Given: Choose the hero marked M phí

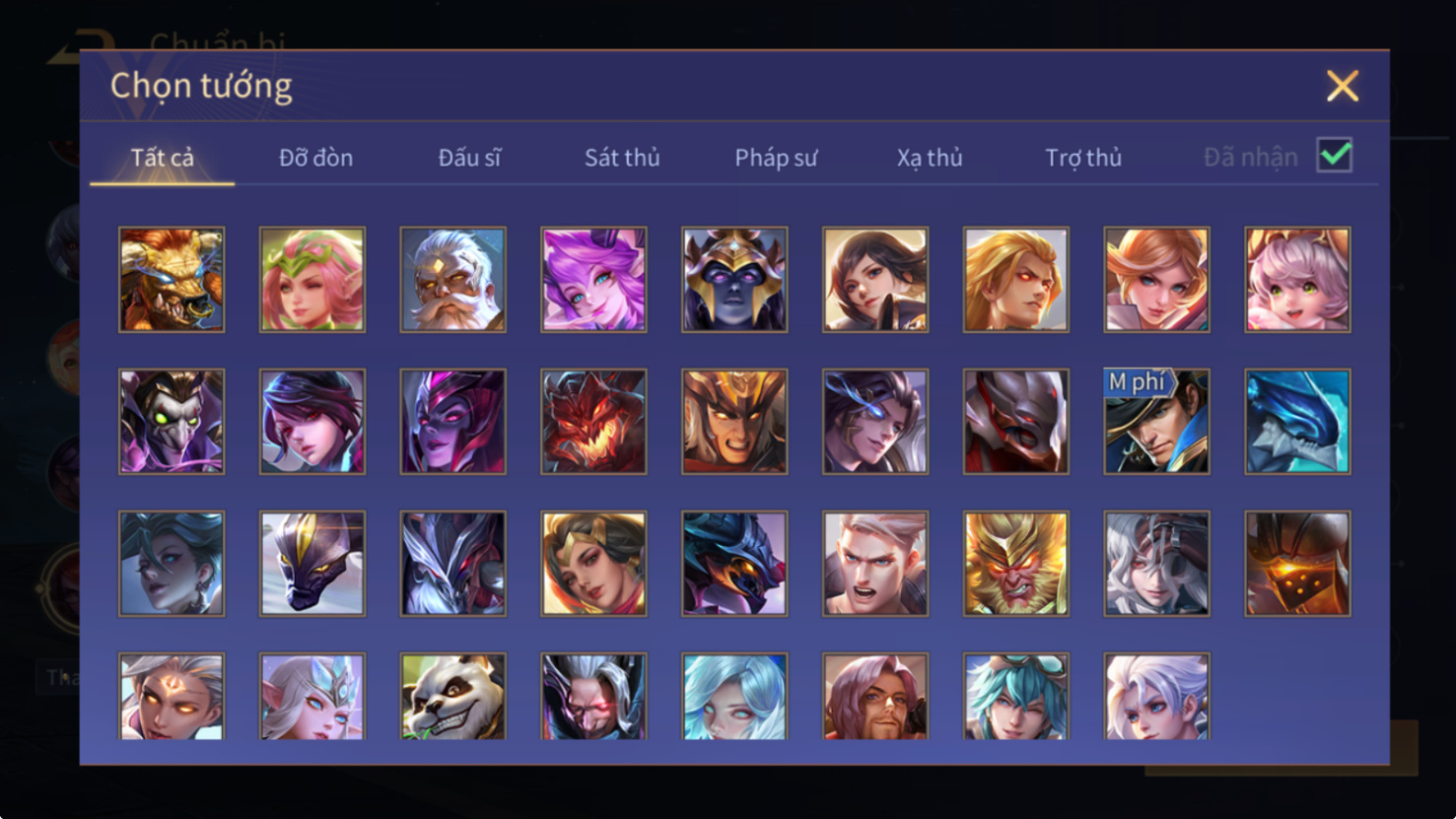Looking at the screenshot, I should point(1157,422).
